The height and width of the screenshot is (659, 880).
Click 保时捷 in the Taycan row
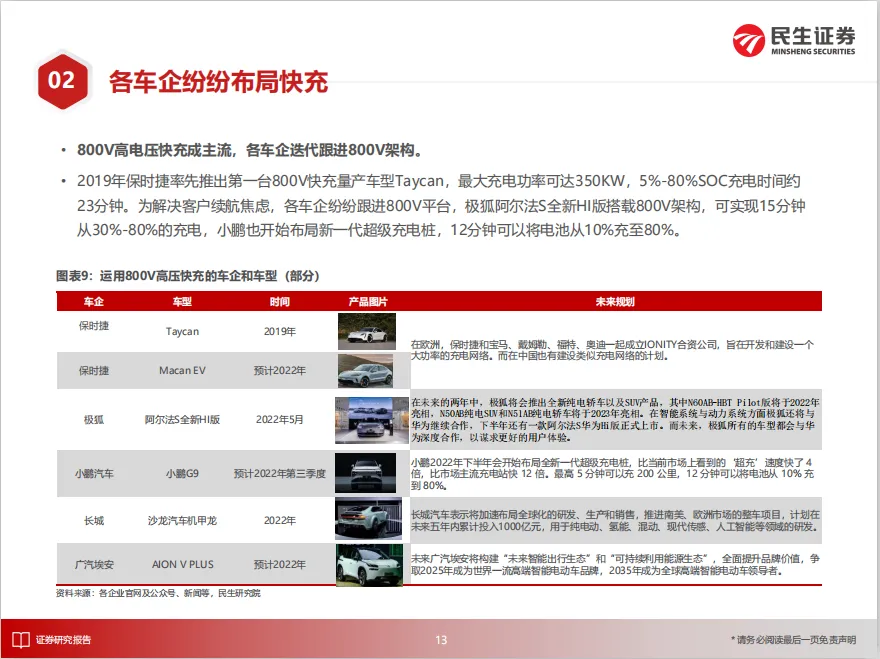click(94, 326)
